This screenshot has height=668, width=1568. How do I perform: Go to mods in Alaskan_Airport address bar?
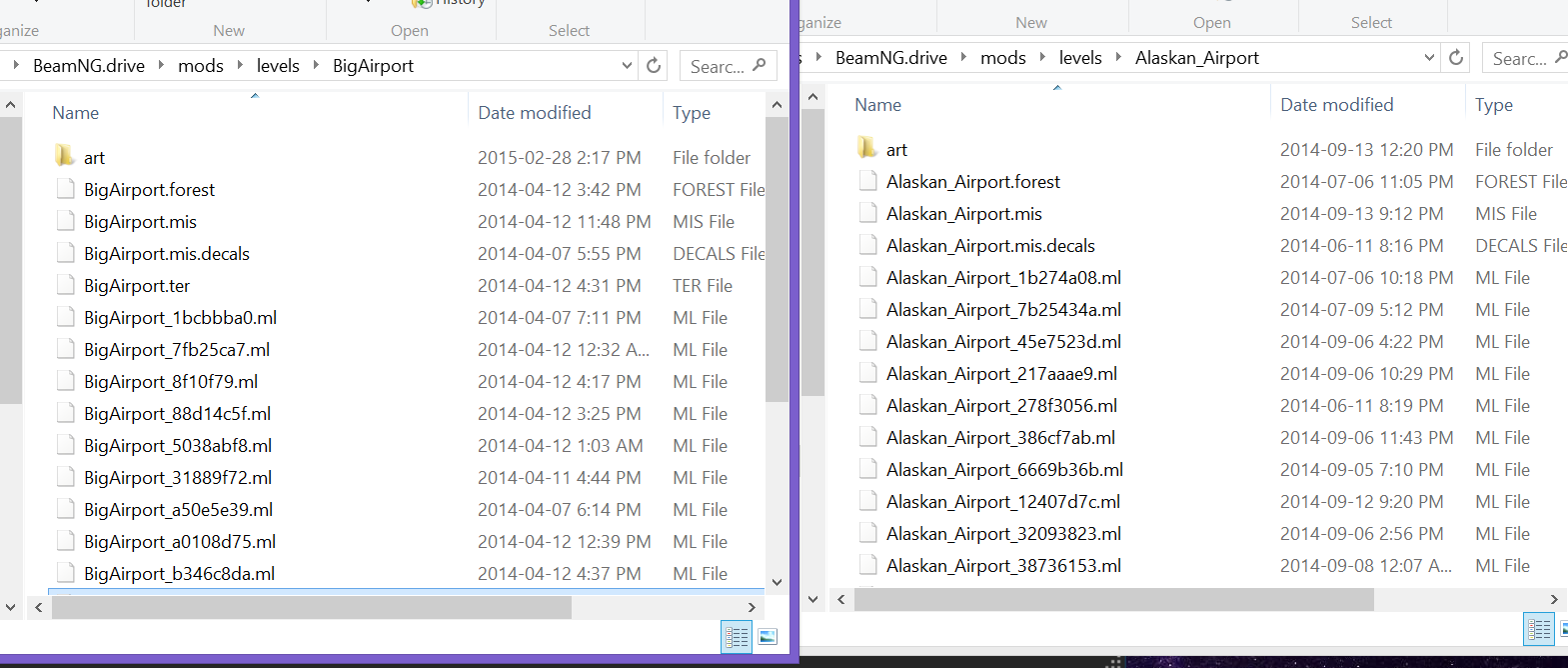(x=1003, y=58)
